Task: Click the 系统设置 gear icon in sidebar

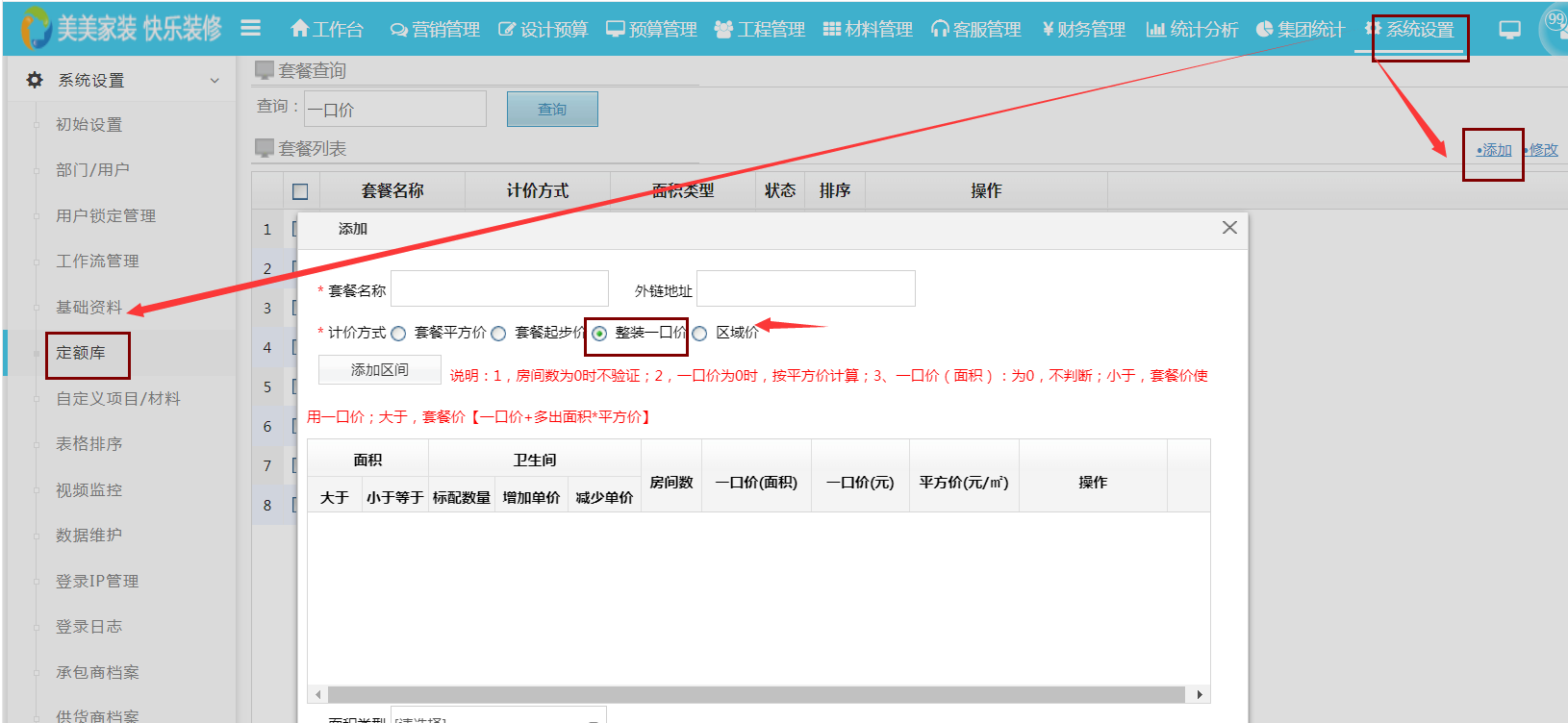Action: [x=35, y=80]
